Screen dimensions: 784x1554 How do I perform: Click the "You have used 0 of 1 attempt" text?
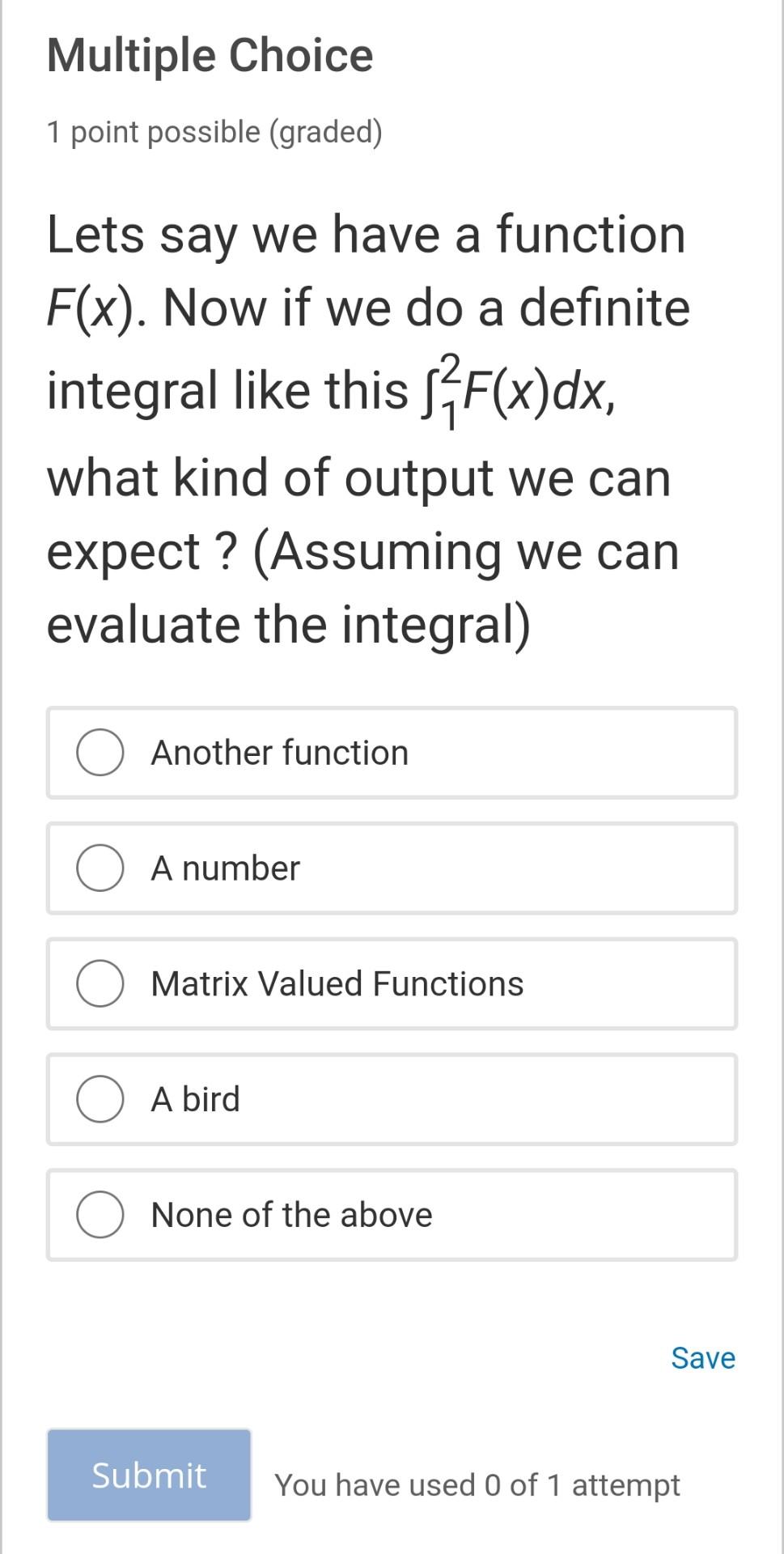[x=477, y=1484]
